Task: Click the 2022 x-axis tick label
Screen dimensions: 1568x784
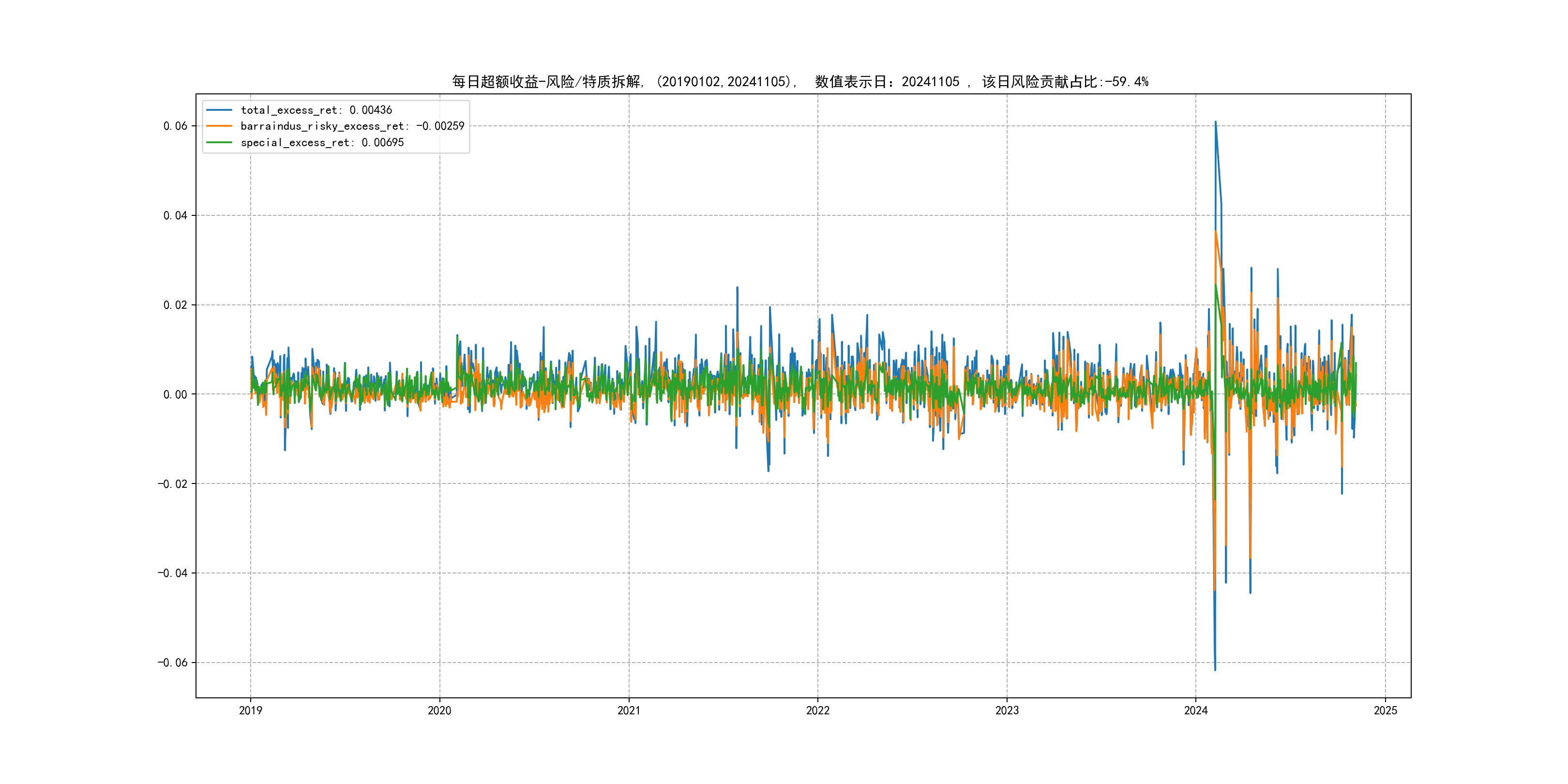Action: pyautogui.click(x=817, y=710)
